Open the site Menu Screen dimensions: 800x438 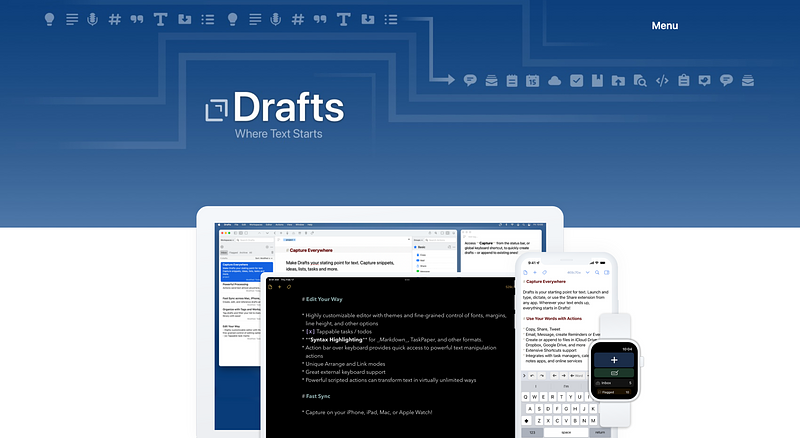pos(664,26)
